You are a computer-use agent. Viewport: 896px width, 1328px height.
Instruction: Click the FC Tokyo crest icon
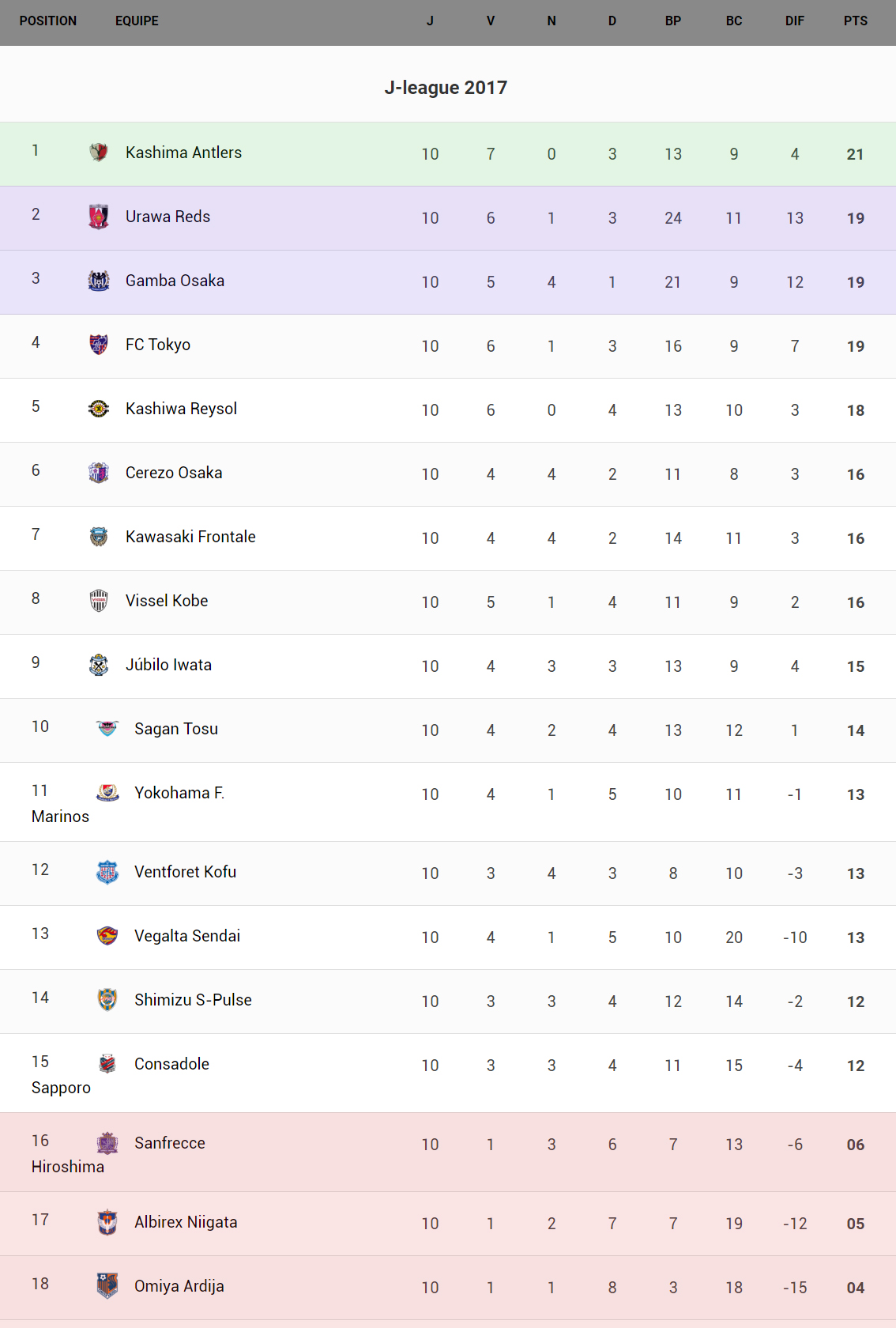(99, 345)
